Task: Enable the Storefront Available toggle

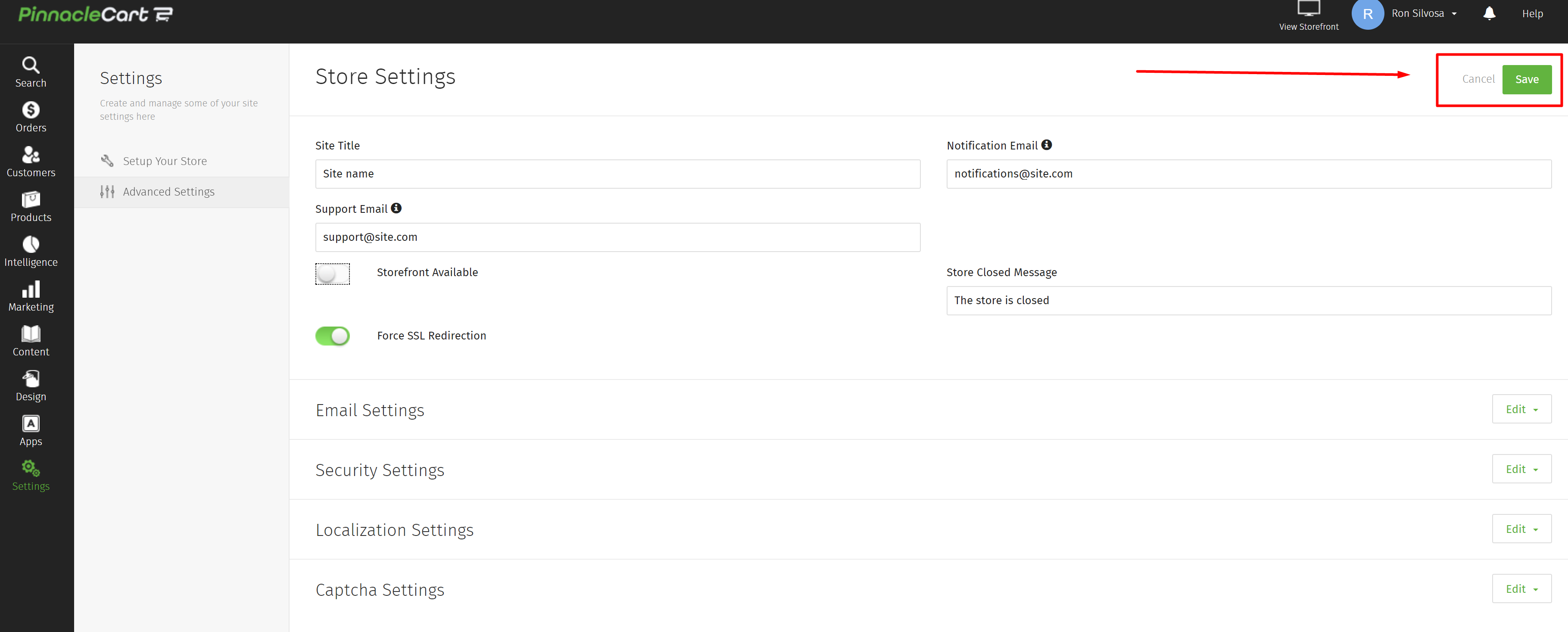Action: click(332, 274)
